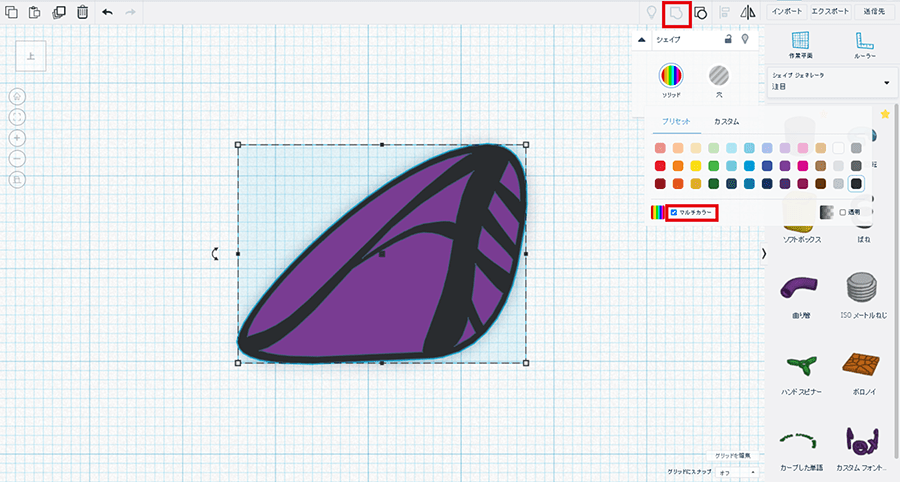
Task: Click the rotation handle beside the wing
Action: click(215, 254)
